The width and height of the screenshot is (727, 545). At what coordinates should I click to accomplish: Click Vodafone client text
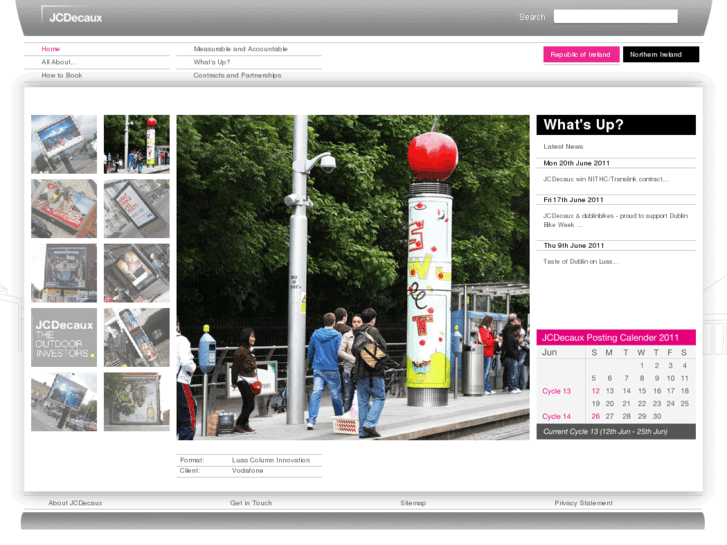click(x=248, y=470)
